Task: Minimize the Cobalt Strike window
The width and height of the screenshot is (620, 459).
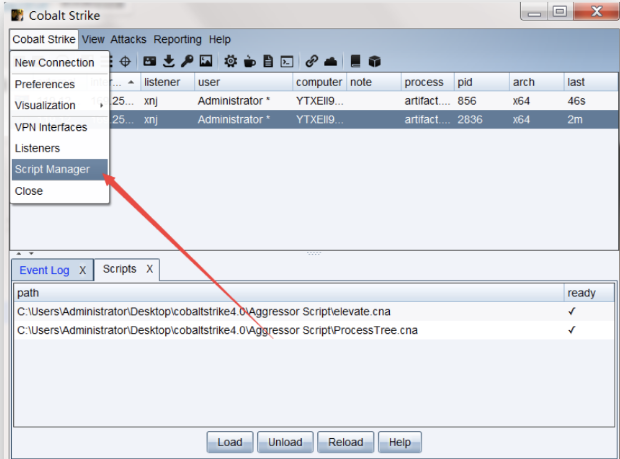Action: coord(534,11)
